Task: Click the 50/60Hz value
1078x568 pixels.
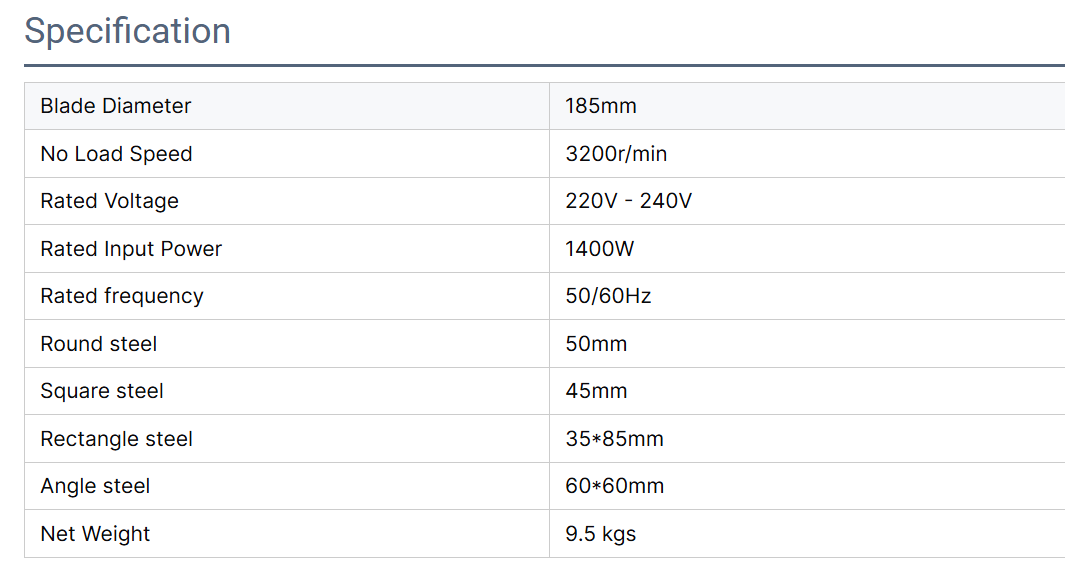Action: [x=608, y=296]
